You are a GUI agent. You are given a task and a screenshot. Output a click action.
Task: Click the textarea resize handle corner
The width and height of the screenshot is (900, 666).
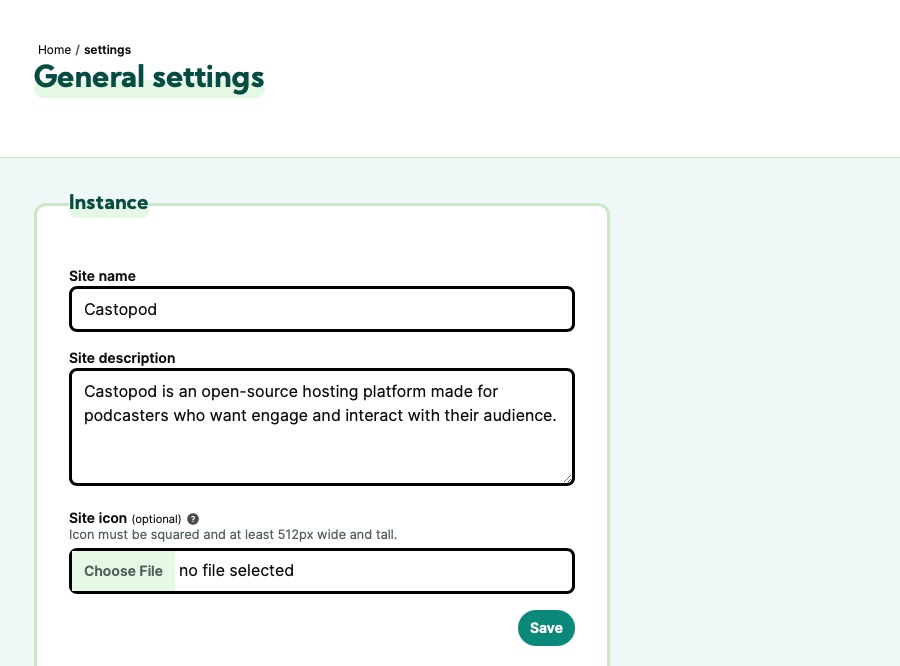pyautogui.click(x=569, y=479)
